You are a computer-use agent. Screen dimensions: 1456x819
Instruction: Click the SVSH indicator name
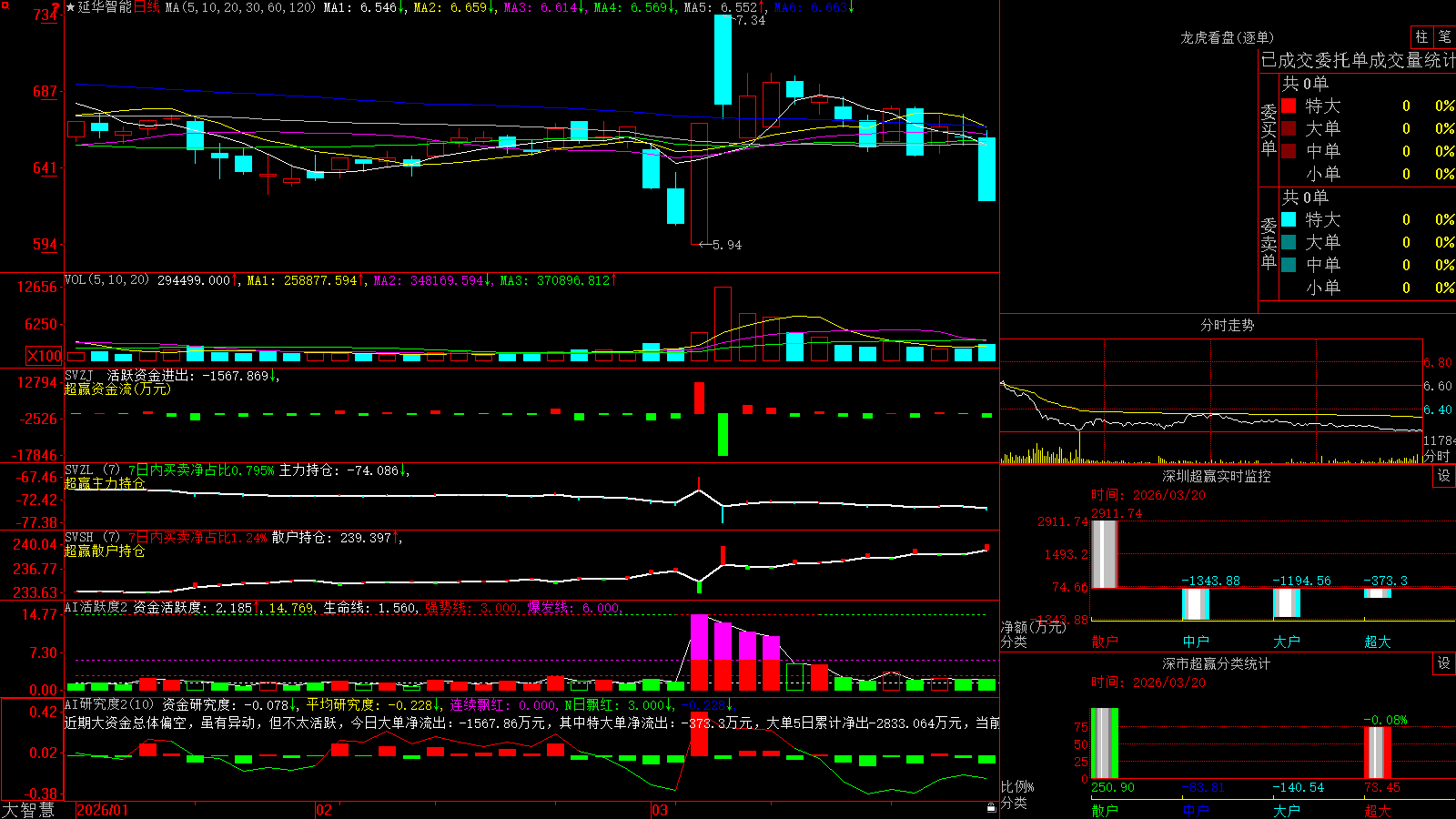pyautogui.click(x=79, y=537)
